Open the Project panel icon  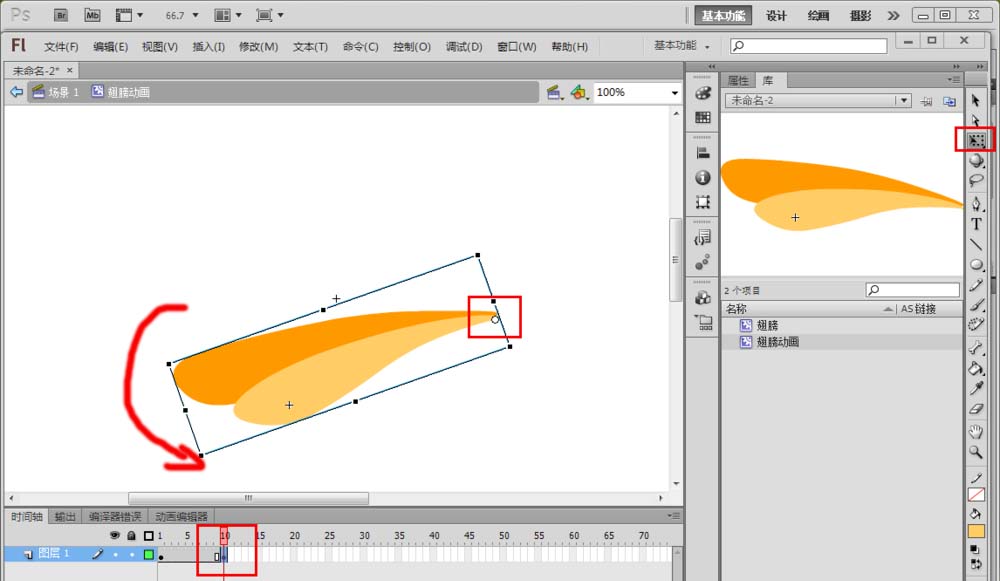tap(704, 322)
